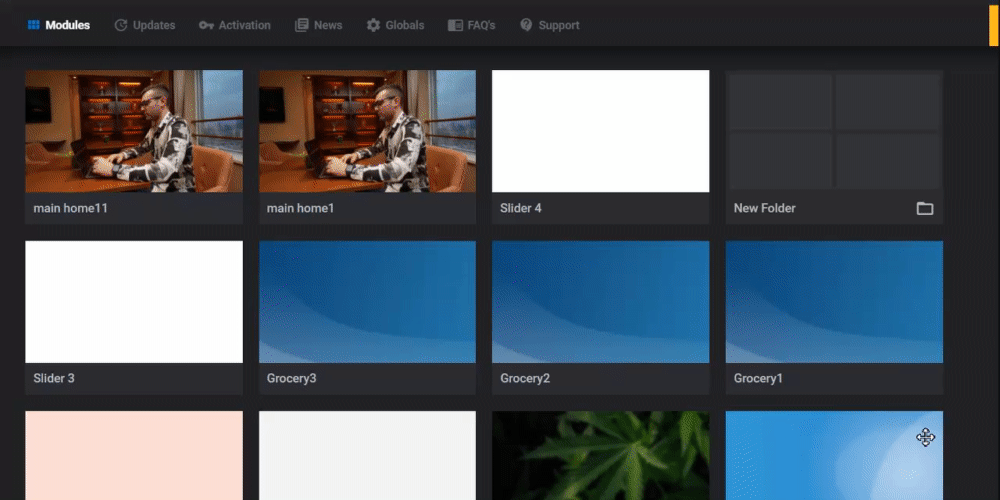Open the Modules tab
1000x500 pixels.
point(59,26)
